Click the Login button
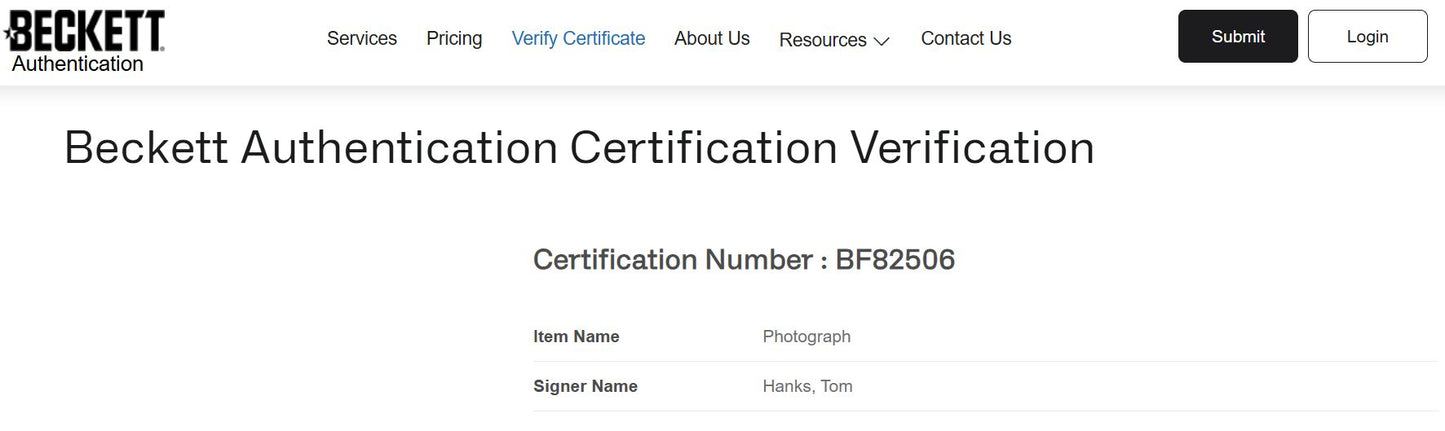The width and height of the screenshot is (1445, 431). pyautogui.click(x=1367, y=37)
